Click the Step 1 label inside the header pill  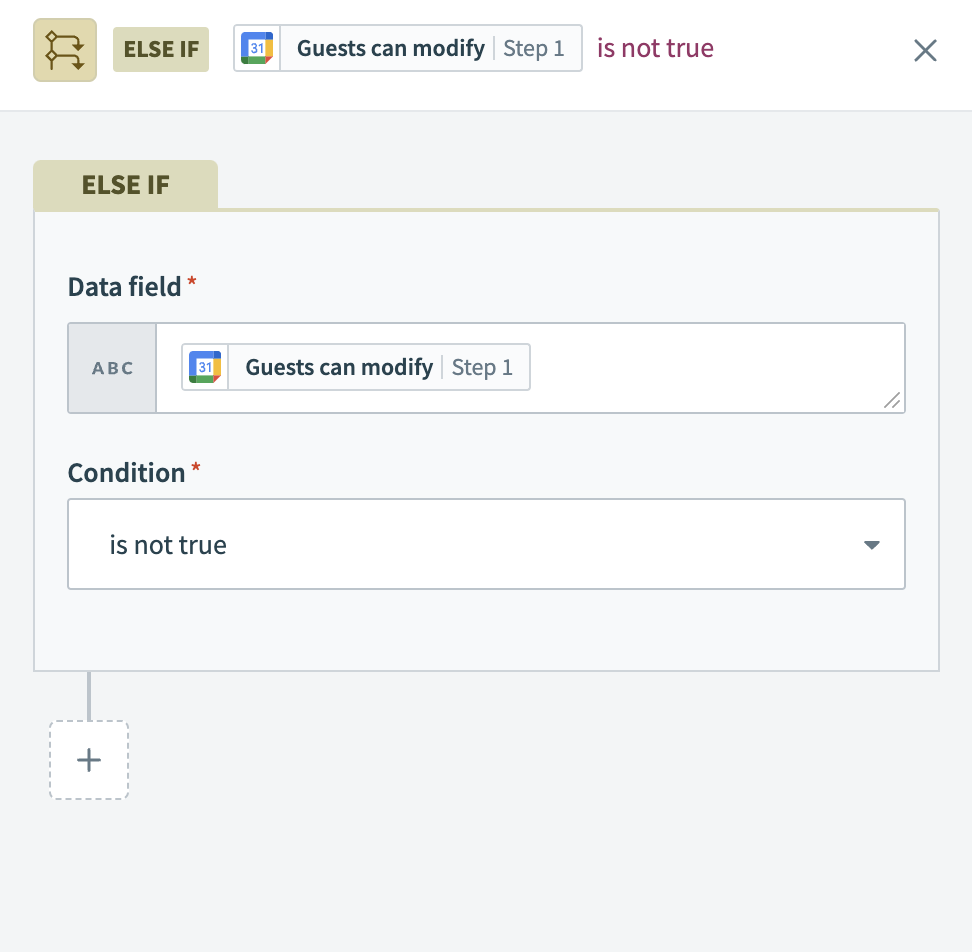[x=534, y=48]
